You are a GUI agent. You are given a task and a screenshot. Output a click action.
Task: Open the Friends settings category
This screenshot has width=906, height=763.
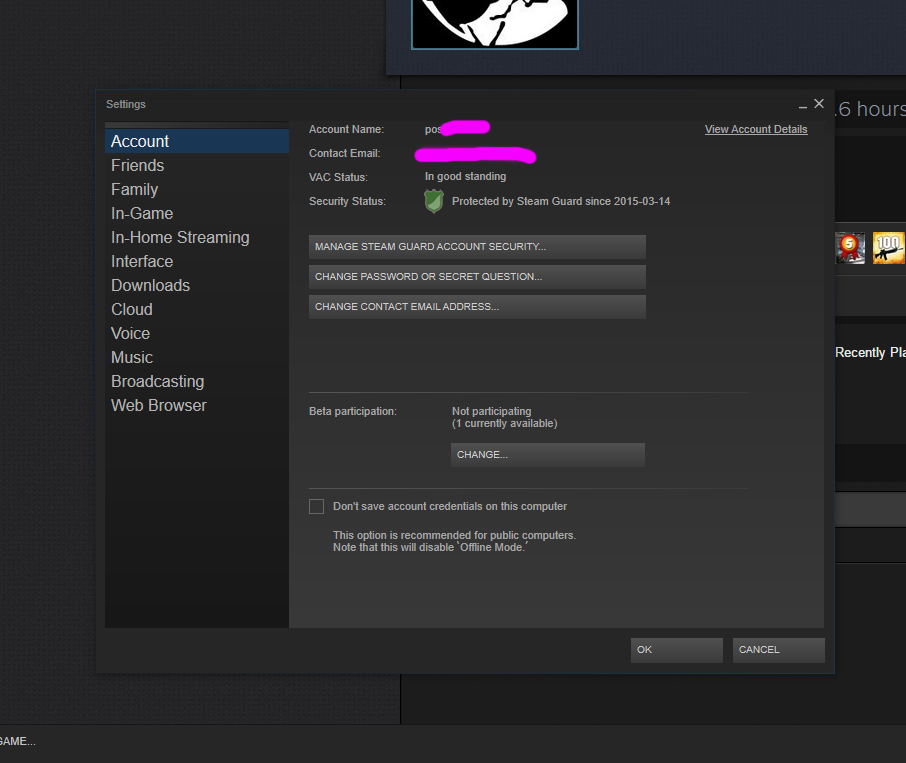[x=197, y=165]
